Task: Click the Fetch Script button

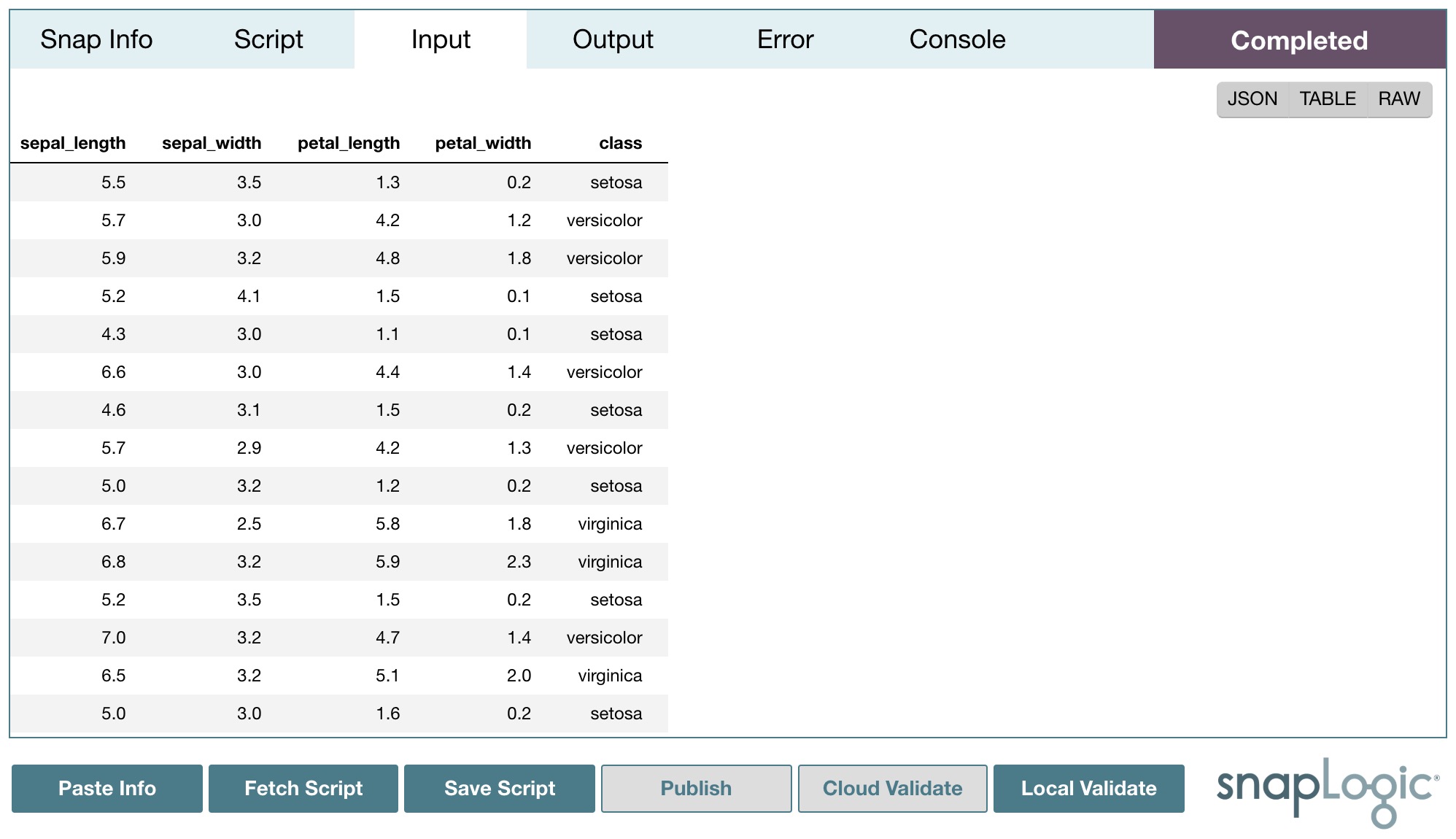Action: [x=303, y=788]
